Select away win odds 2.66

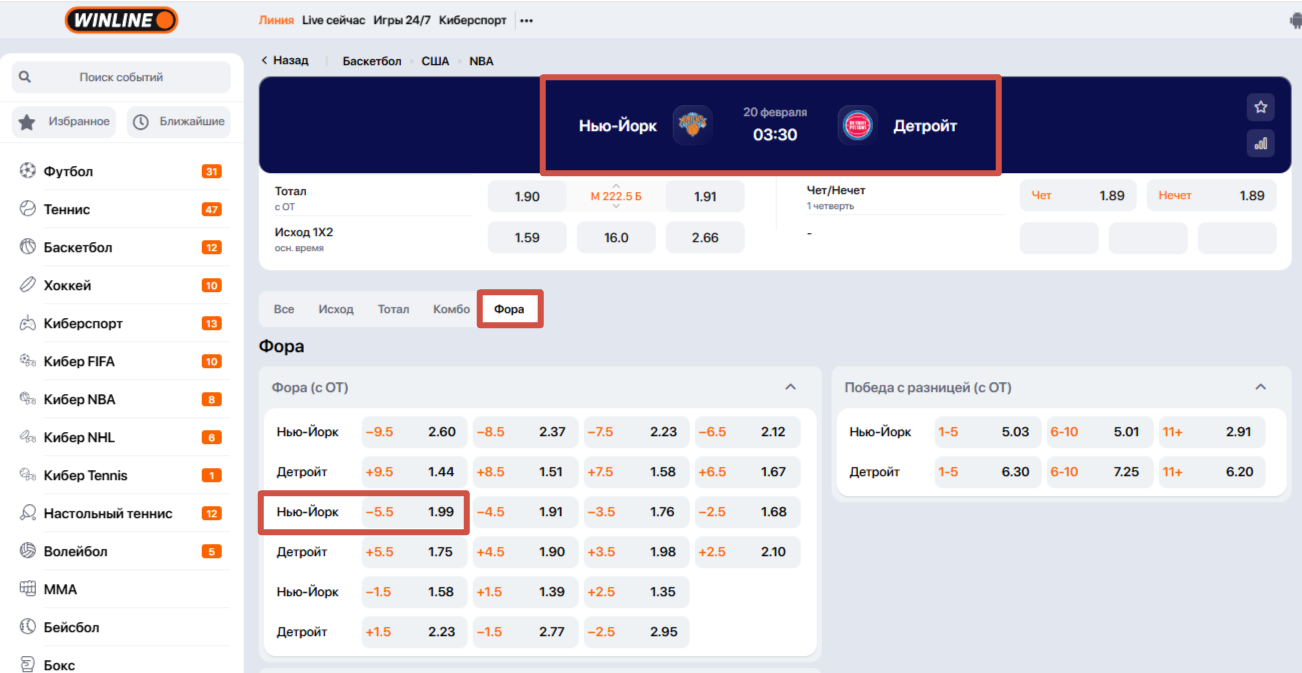pyautogui.click(x=705, y=238)
